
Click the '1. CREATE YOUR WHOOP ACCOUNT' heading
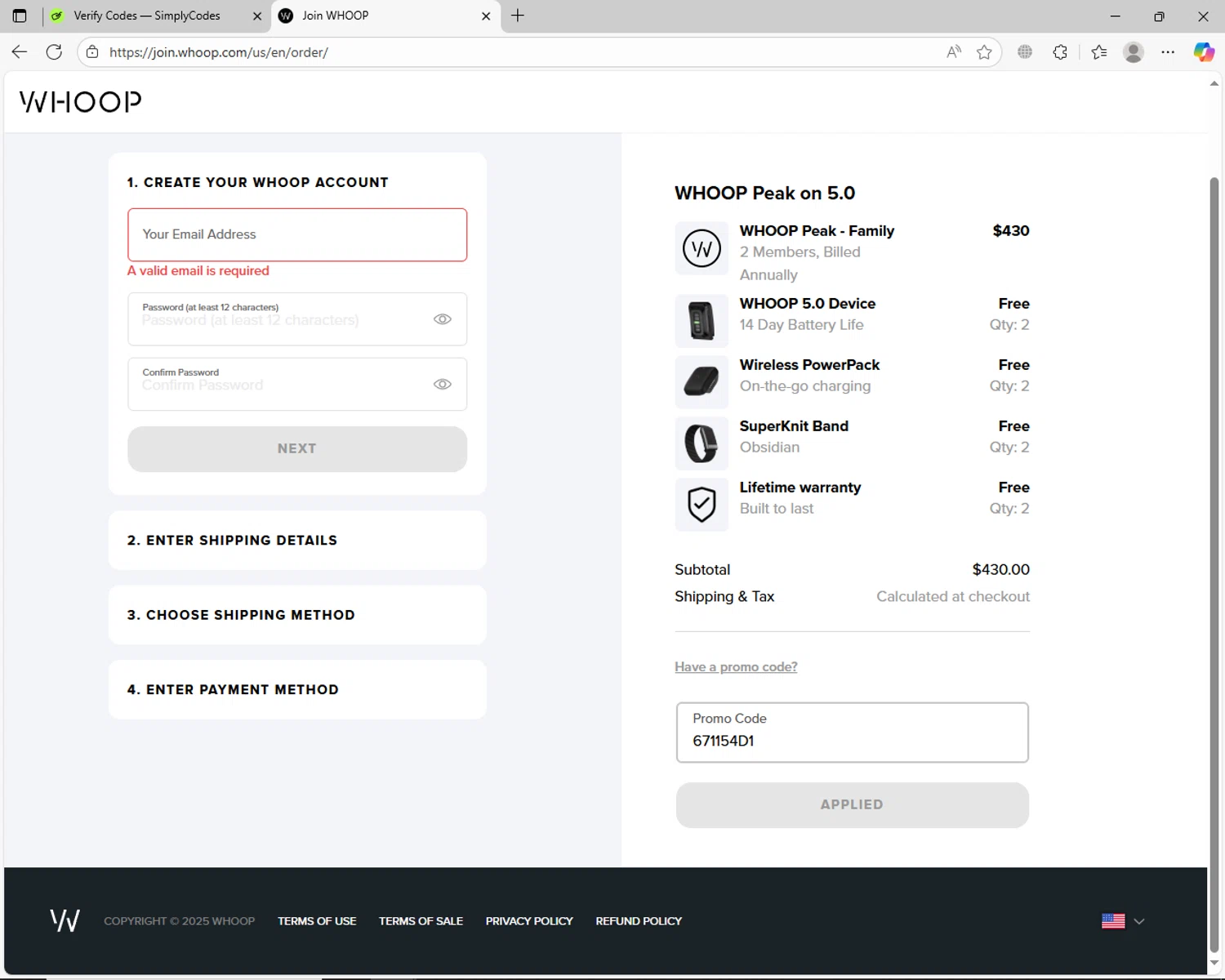(258, 183)
